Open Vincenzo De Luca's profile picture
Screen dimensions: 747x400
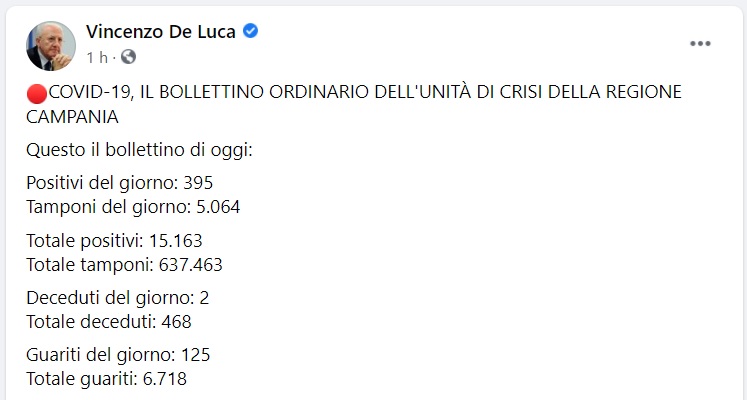click(x=50, y=45)
